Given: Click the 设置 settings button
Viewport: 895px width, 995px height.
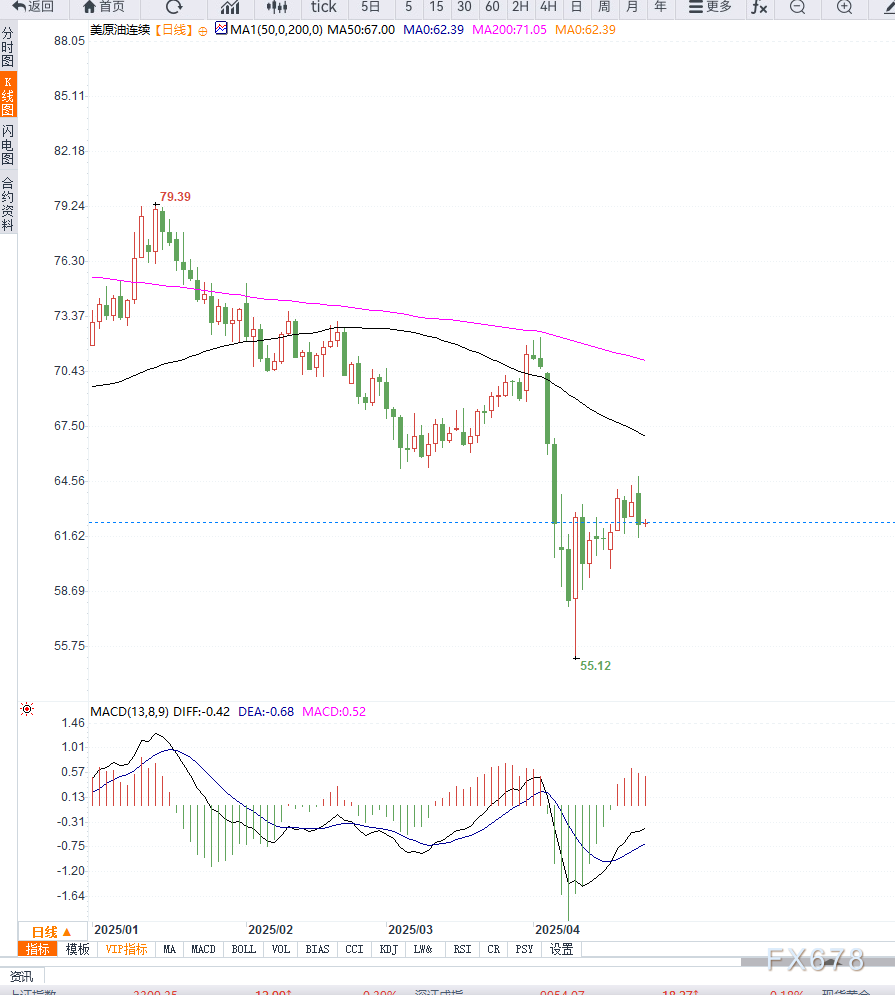Looking at the screenshot, I should pyautogui.click(x=562, y=949).
